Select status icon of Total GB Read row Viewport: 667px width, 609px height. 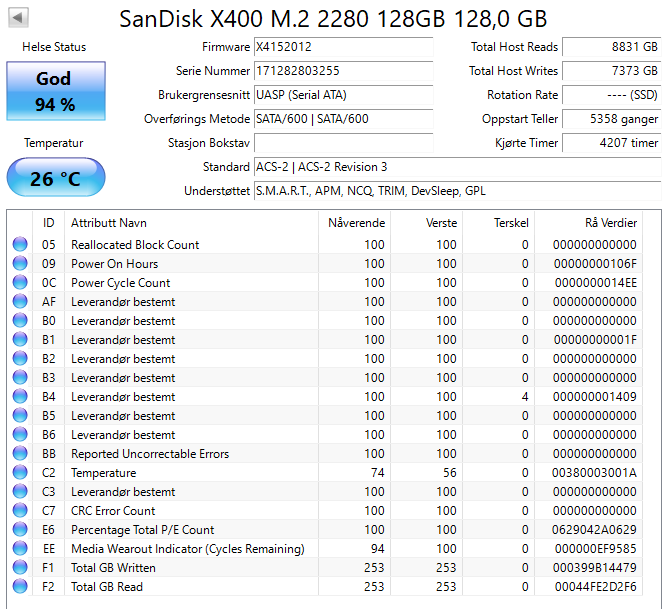click(x=20, y=586)
